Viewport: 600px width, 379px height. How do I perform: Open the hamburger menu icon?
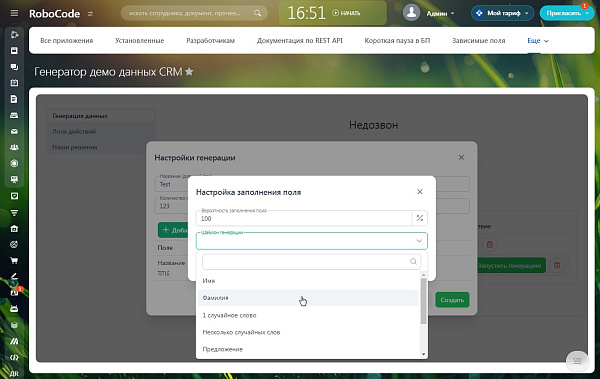(x=14, y=13)
